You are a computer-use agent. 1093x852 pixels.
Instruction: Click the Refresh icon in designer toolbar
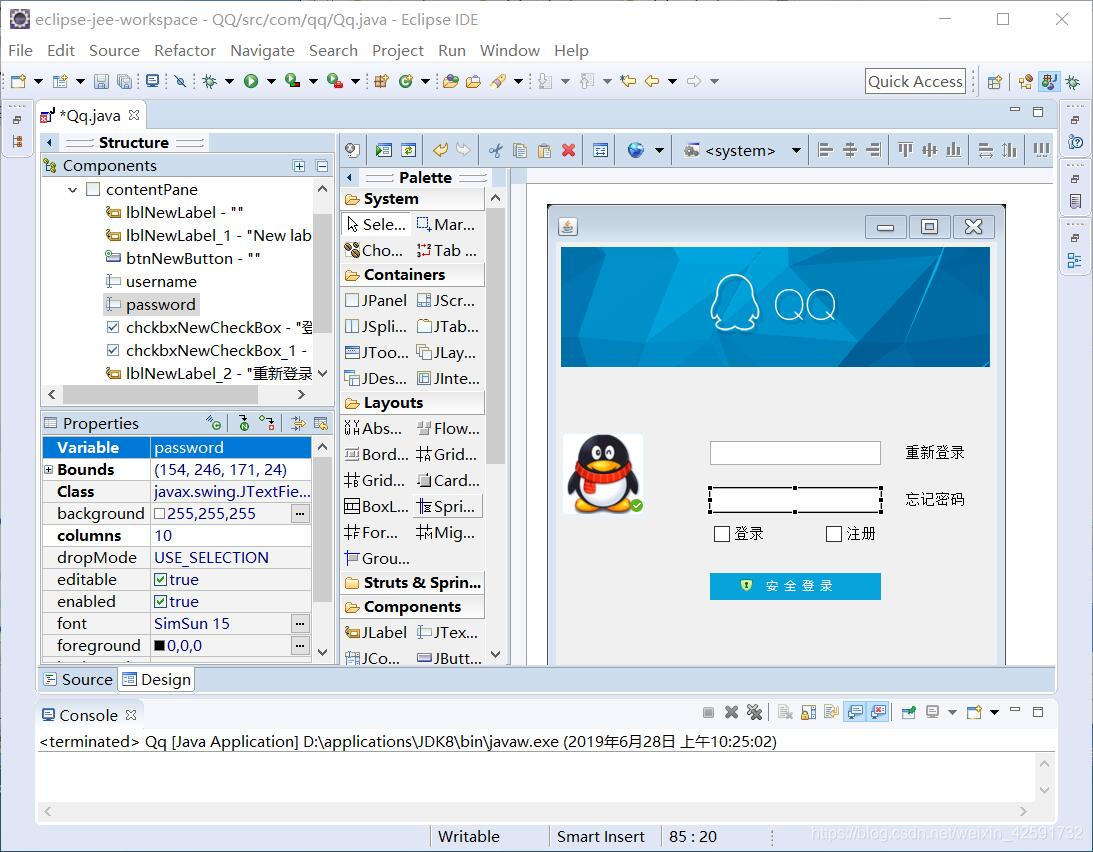(x=408, y=150)
